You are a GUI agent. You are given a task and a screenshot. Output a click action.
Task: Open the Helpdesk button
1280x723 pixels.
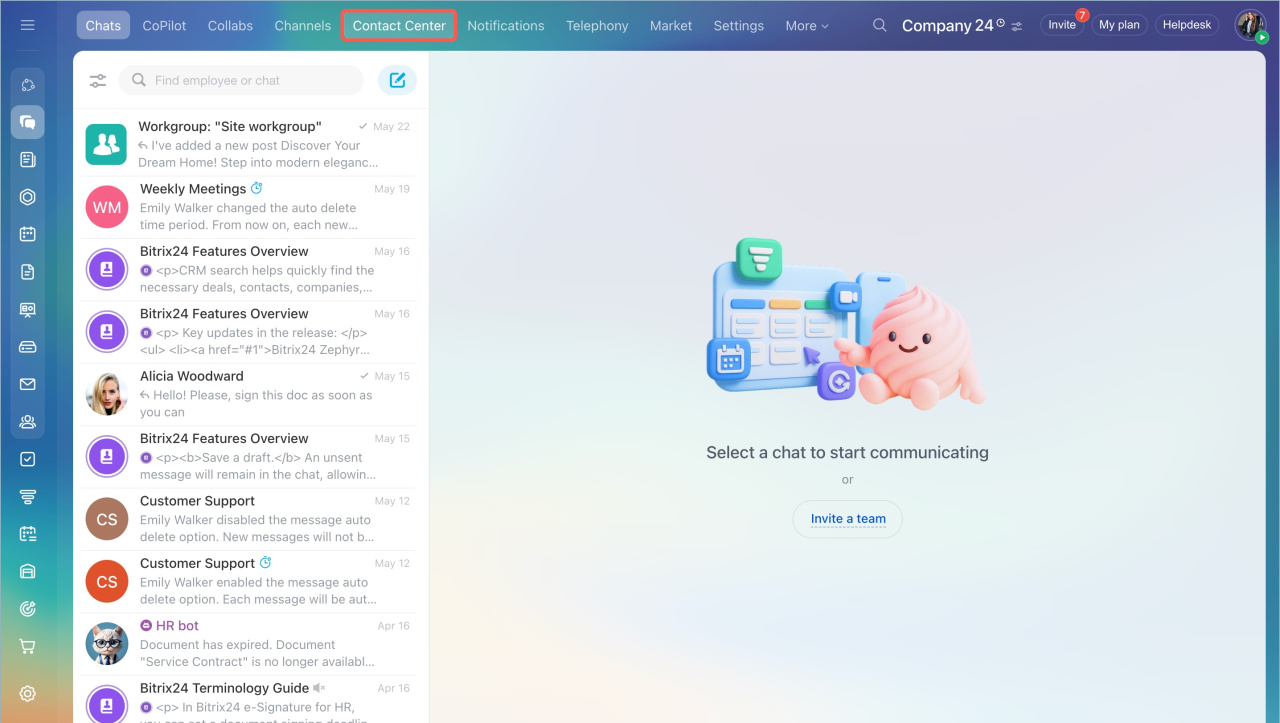[1187, 25]
